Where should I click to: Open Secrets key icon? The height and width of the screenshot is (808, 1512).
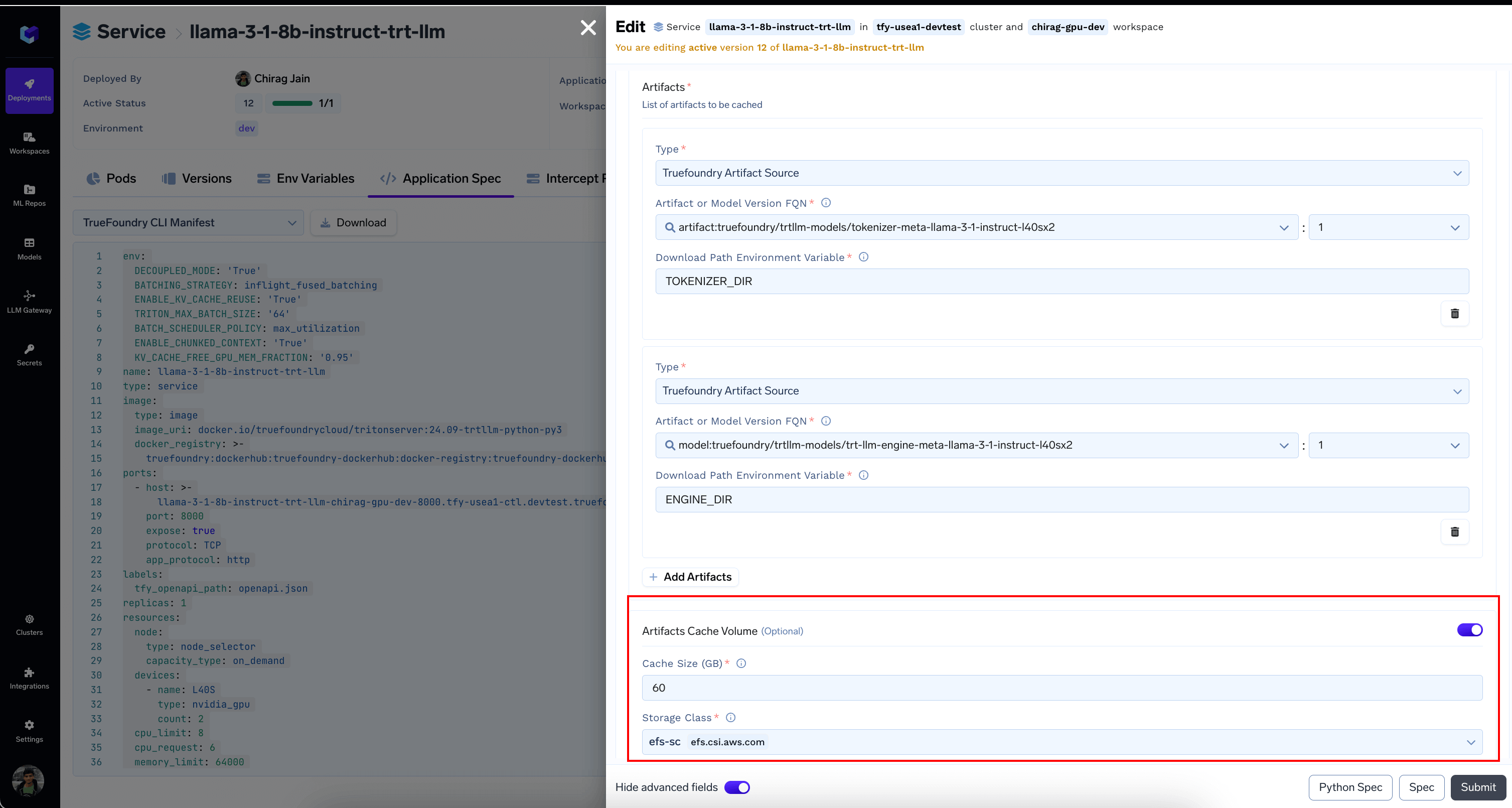point(30,355)
